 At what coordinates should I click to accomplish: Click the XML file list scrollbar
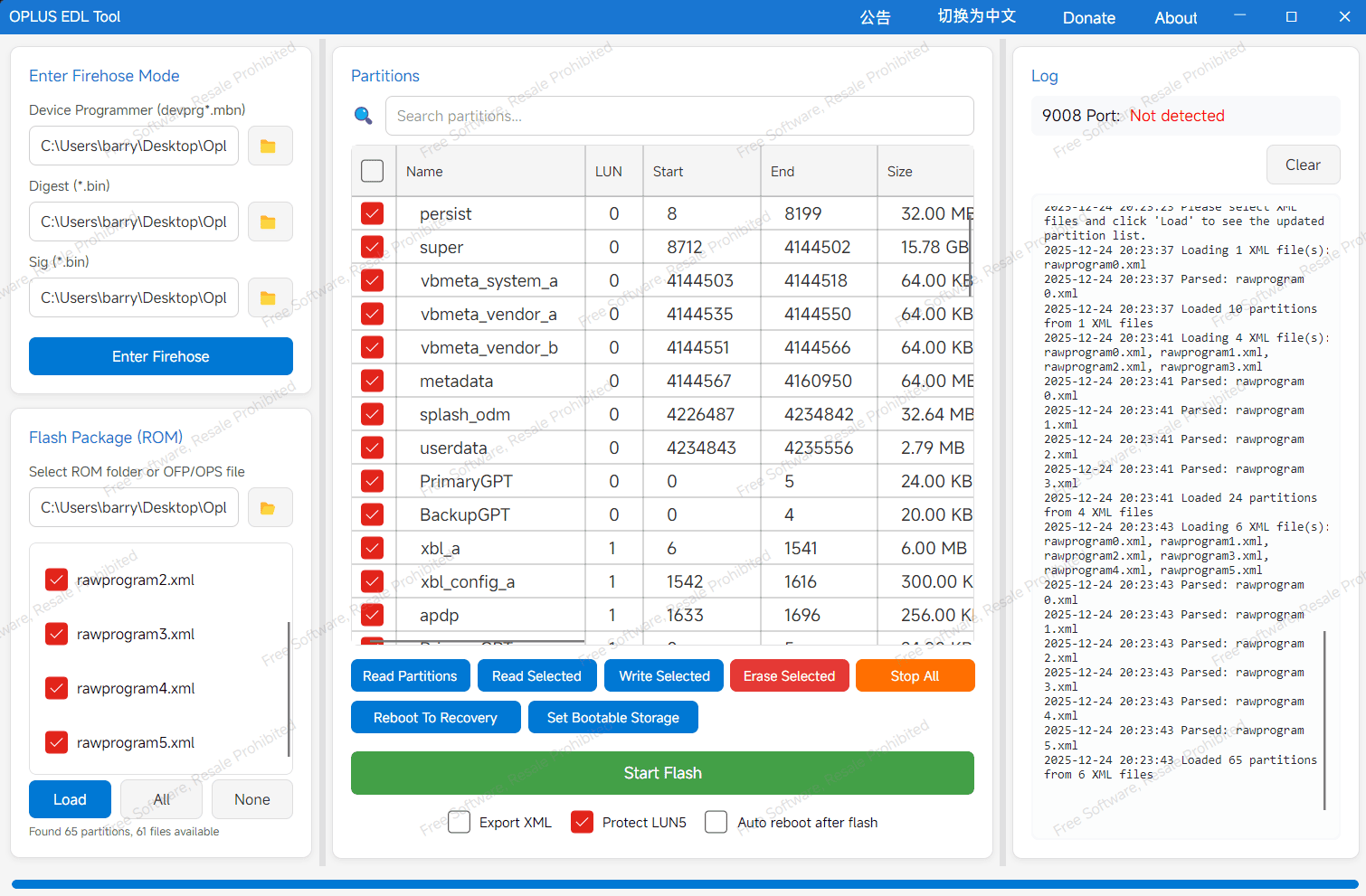[x=289, y=689]
